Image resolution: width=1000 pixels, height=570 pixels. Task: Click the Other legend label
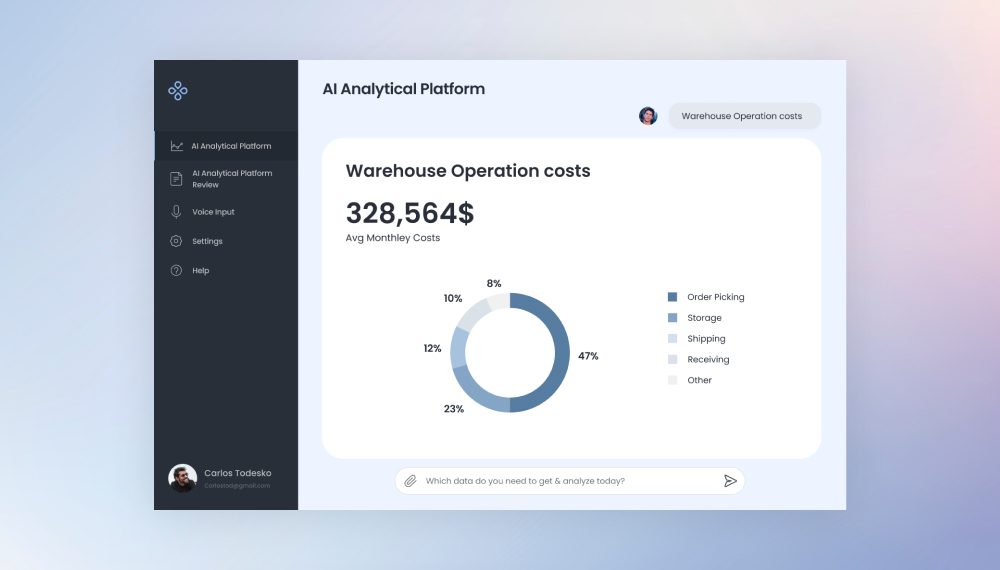click(699, 380)
